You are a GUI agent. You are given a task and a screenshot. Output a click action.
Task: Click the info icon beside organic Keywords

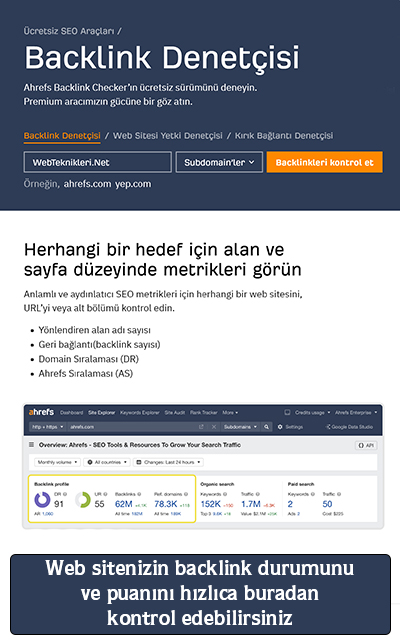click(224, 494)
